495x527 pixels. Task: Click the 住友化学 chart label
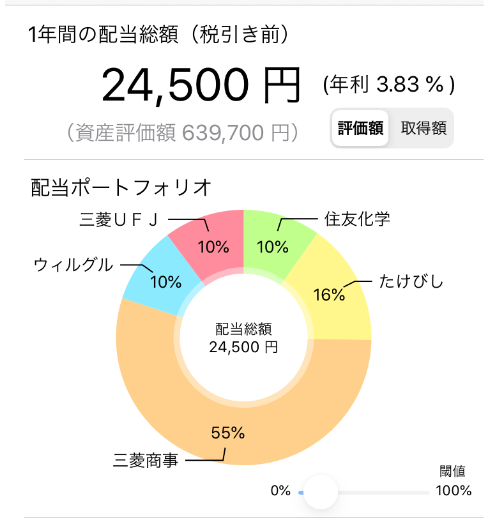click(x=357, y=219)
